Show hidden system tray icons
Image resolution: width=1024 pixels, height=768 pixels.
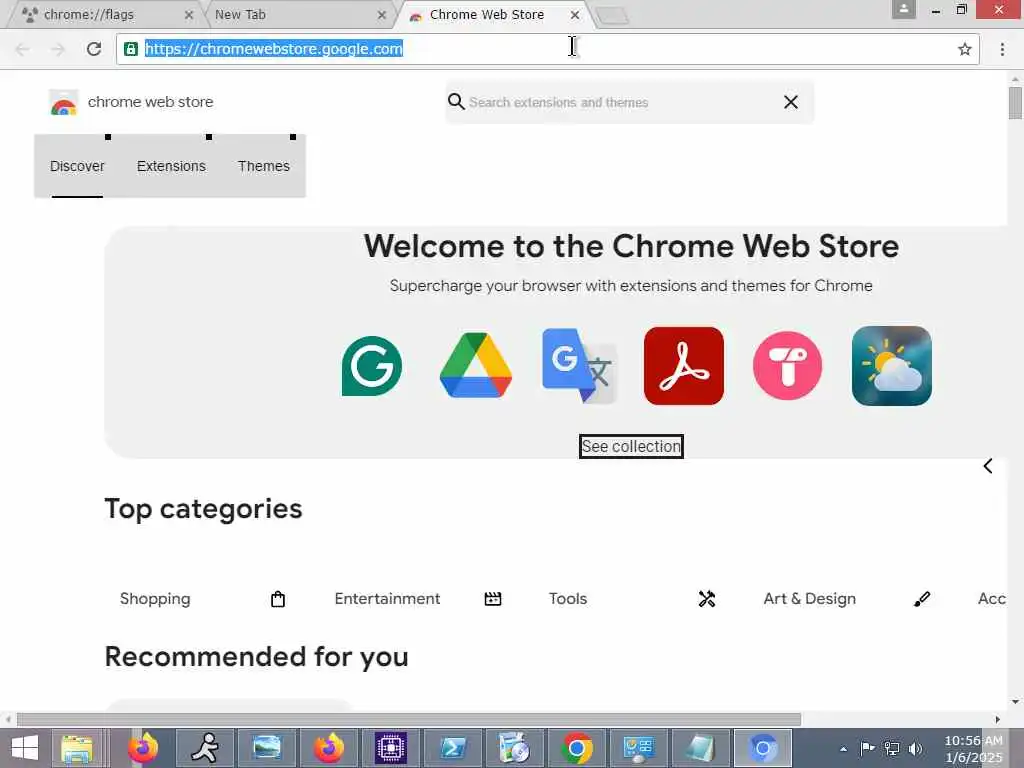(843, 749)
